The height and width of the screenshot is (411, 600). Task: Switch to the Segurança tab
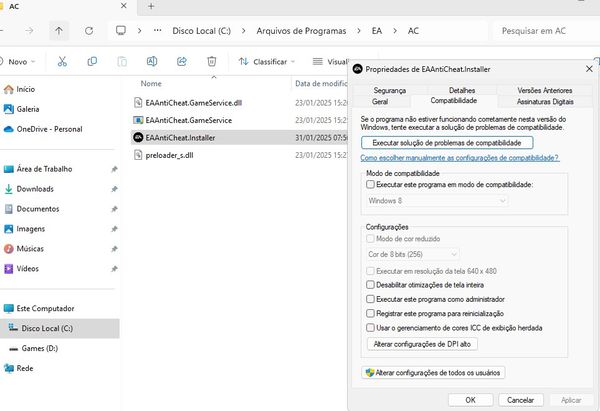(390, 90)
